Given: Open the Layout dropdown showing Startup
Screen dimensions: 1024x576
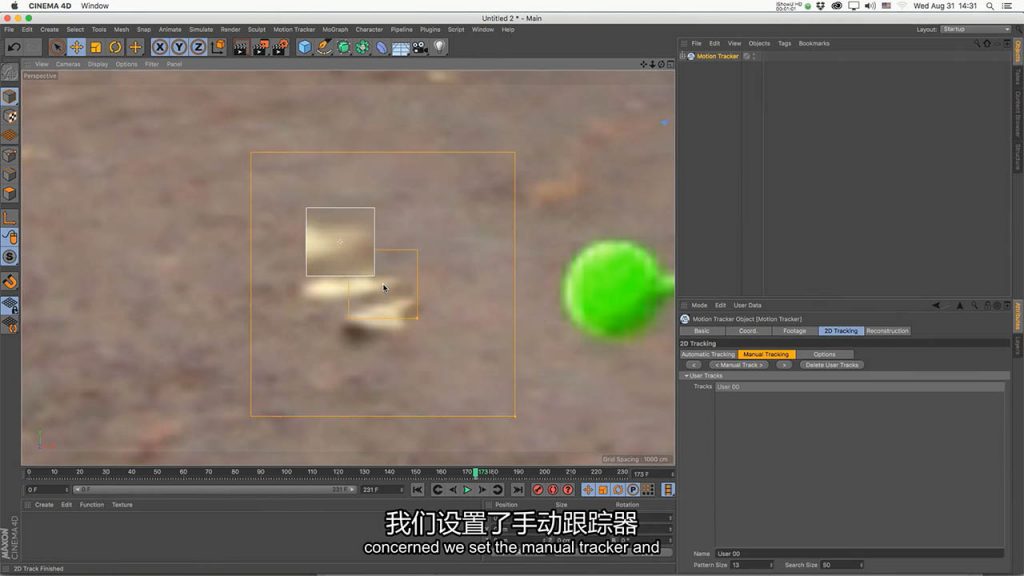Looking at the screenshot, I should coord(976,29).
